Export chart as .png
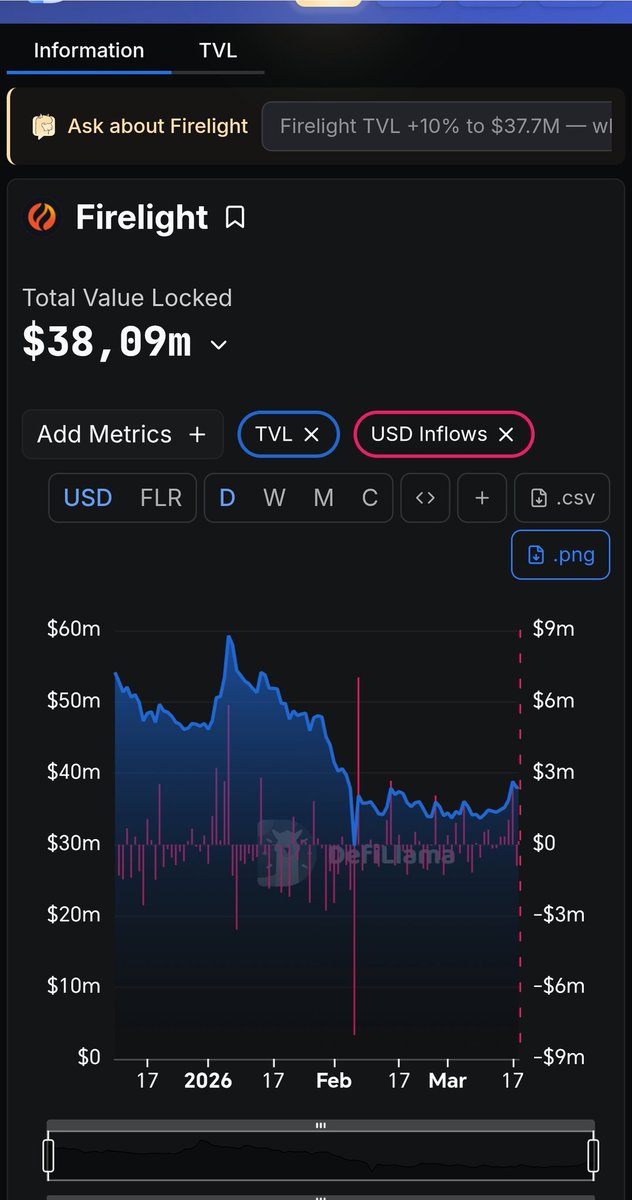Image resolution: width=632 pixels, height=1200 pixels. 561,555
